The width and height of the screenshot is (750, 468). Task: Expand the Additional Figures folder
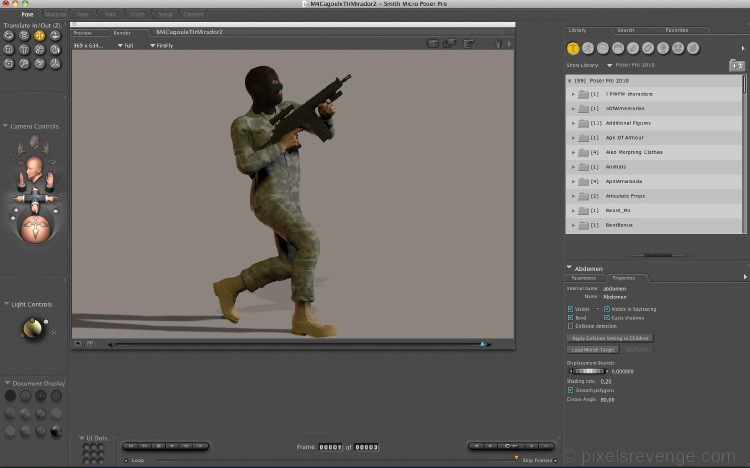(x=573, y=123)
